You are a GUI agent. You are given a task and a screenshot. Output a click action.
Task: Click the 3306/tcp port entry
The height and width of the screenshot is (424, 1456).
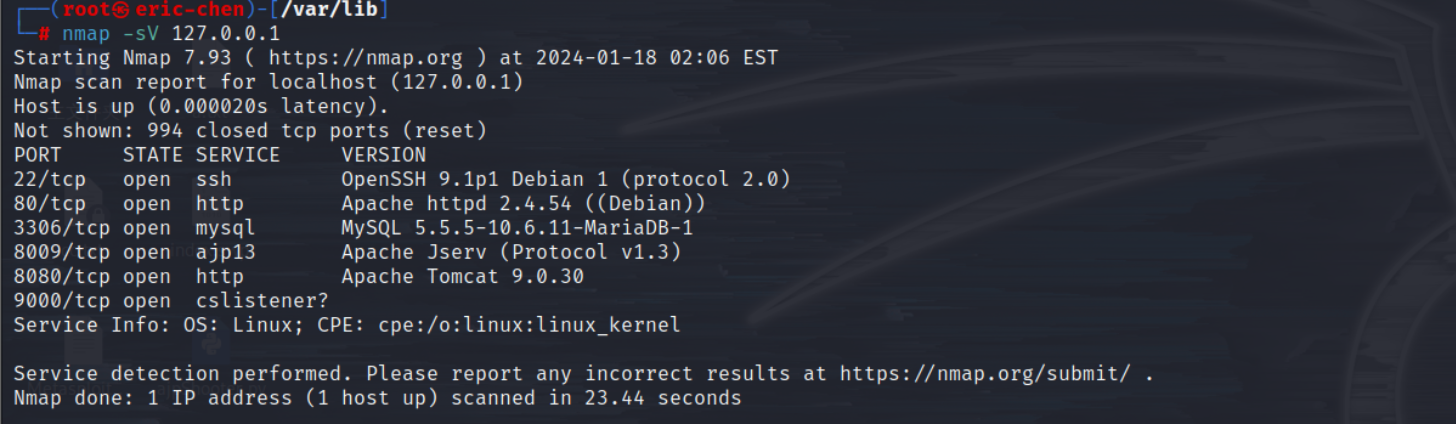(62, 227)
